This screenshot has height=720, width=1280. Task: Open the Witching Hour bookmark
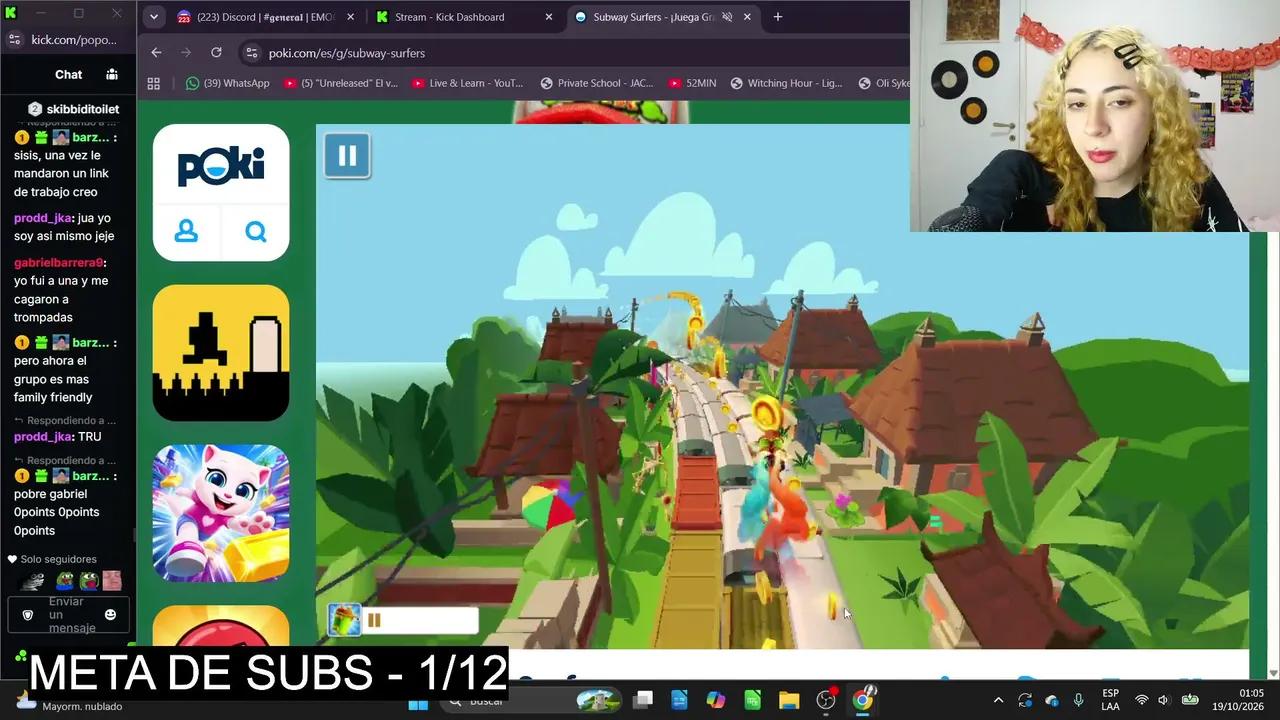click(787, 83)
